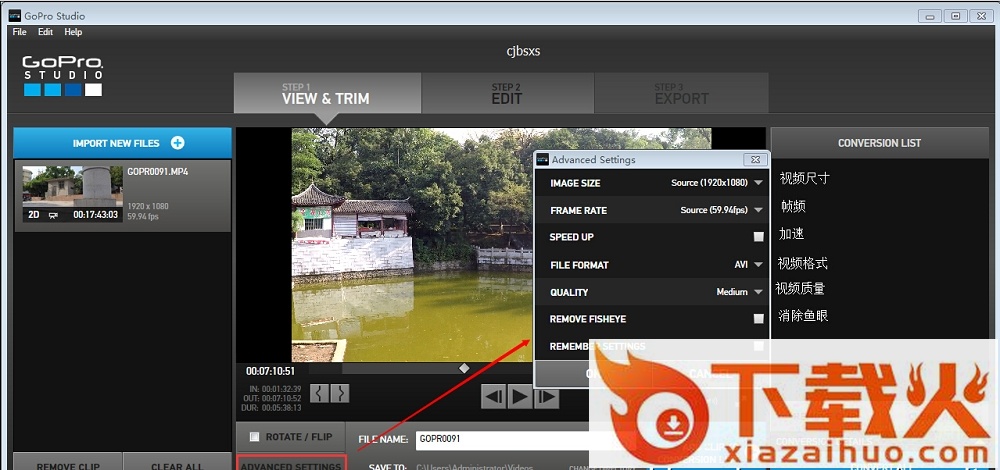Screen dimensions: 1000x470
Task: Click the GoPro Studio logo
Action: tap(62, 76)
